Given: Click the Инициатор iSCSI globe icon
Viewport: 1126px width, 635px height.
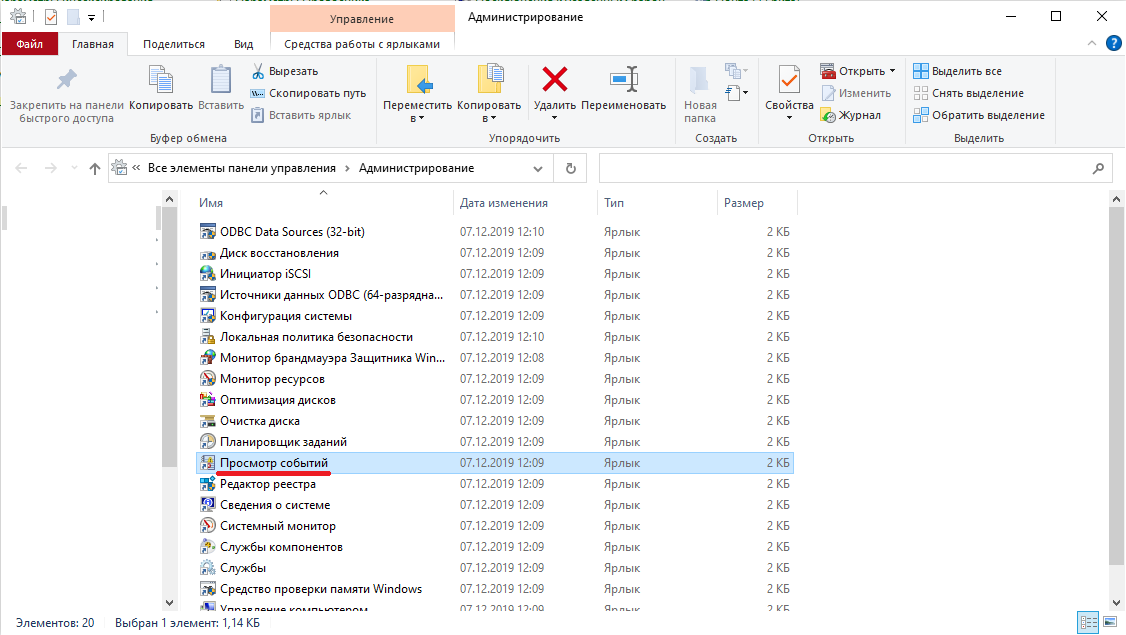Looking at the screenshot, I should [208, 274].
